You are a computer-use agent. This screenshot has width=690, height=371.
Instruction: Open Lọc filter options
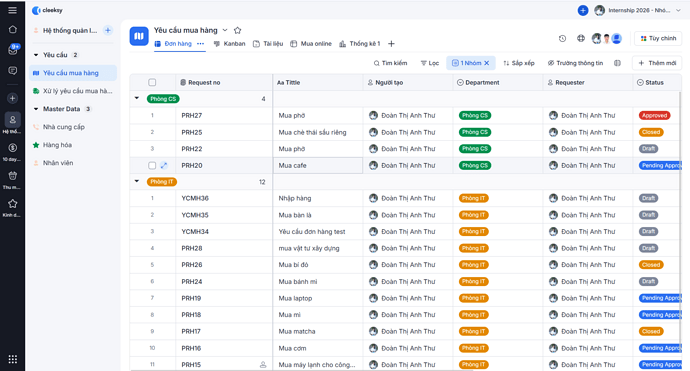[430, 63]
